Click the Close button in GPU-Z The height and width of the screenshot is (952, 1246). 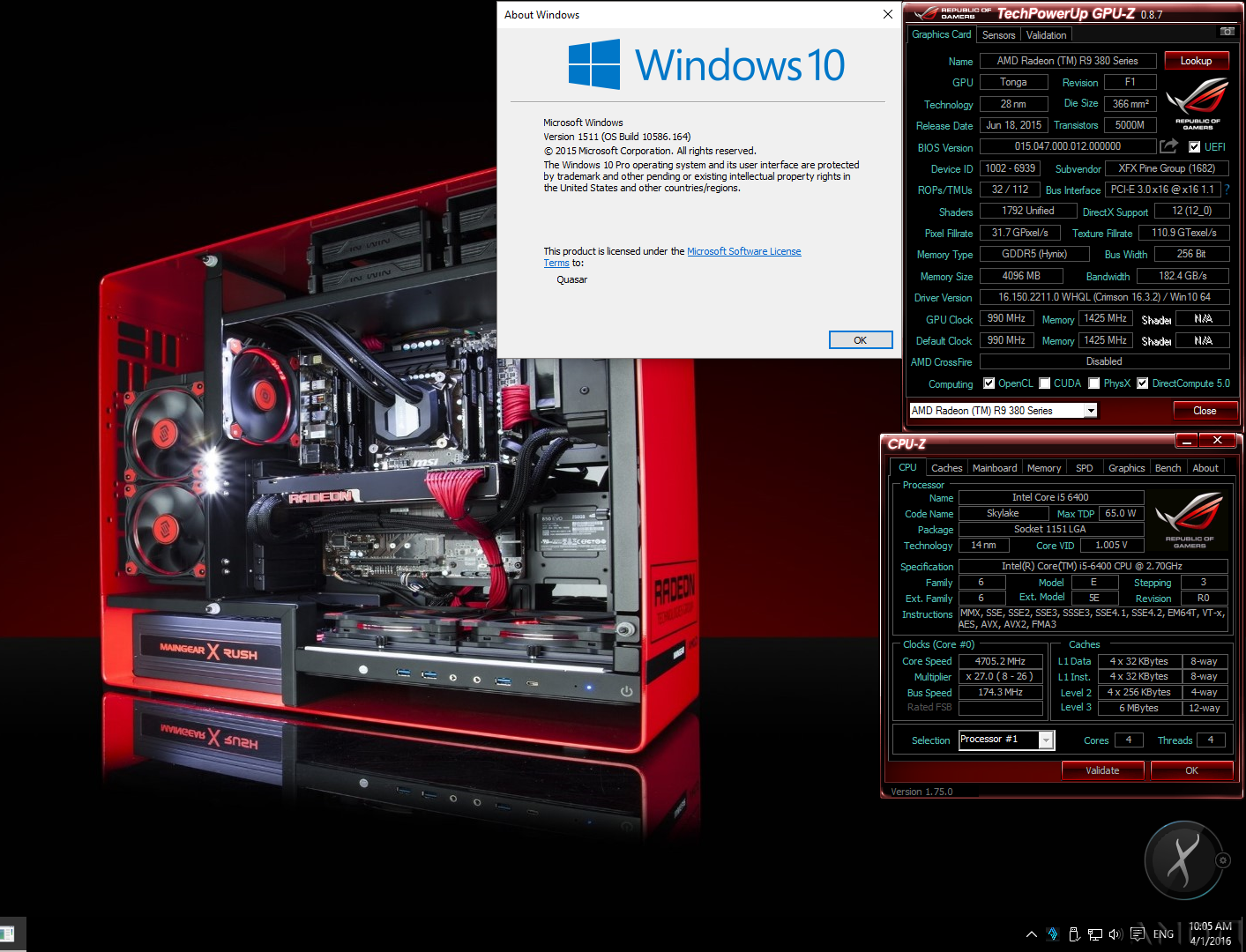point(1204,411)
